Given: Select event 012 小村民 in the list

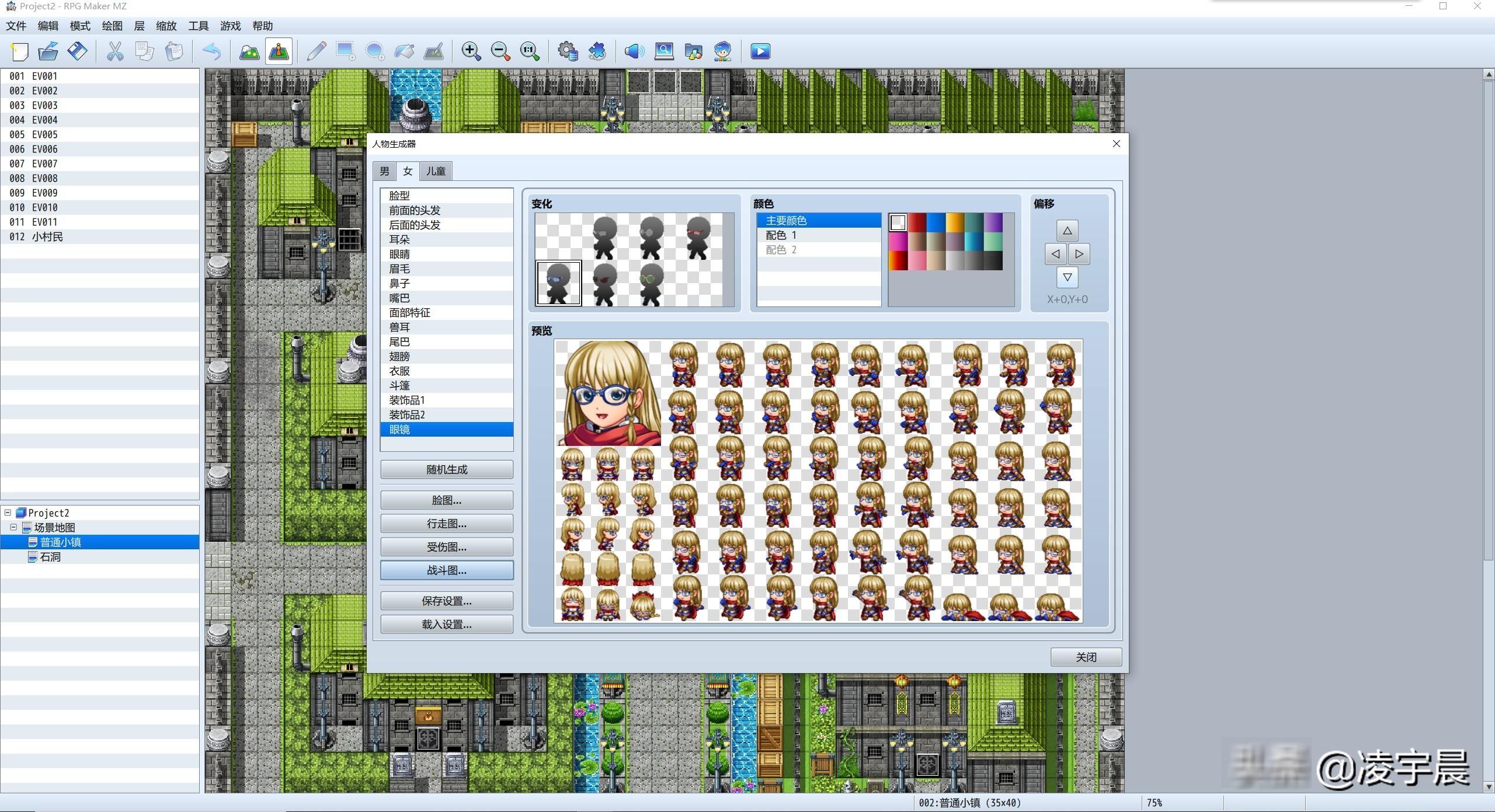Looking at the screenshot, I should [47, 237].
